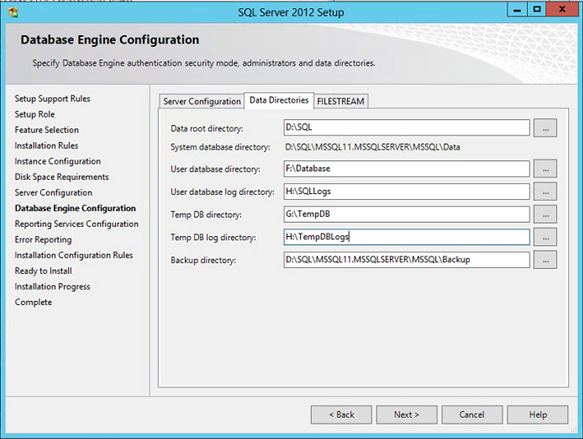Screen dimensions: 583x439
Task: Browse for the User database log directory
Action: click(x=545, y=191)
